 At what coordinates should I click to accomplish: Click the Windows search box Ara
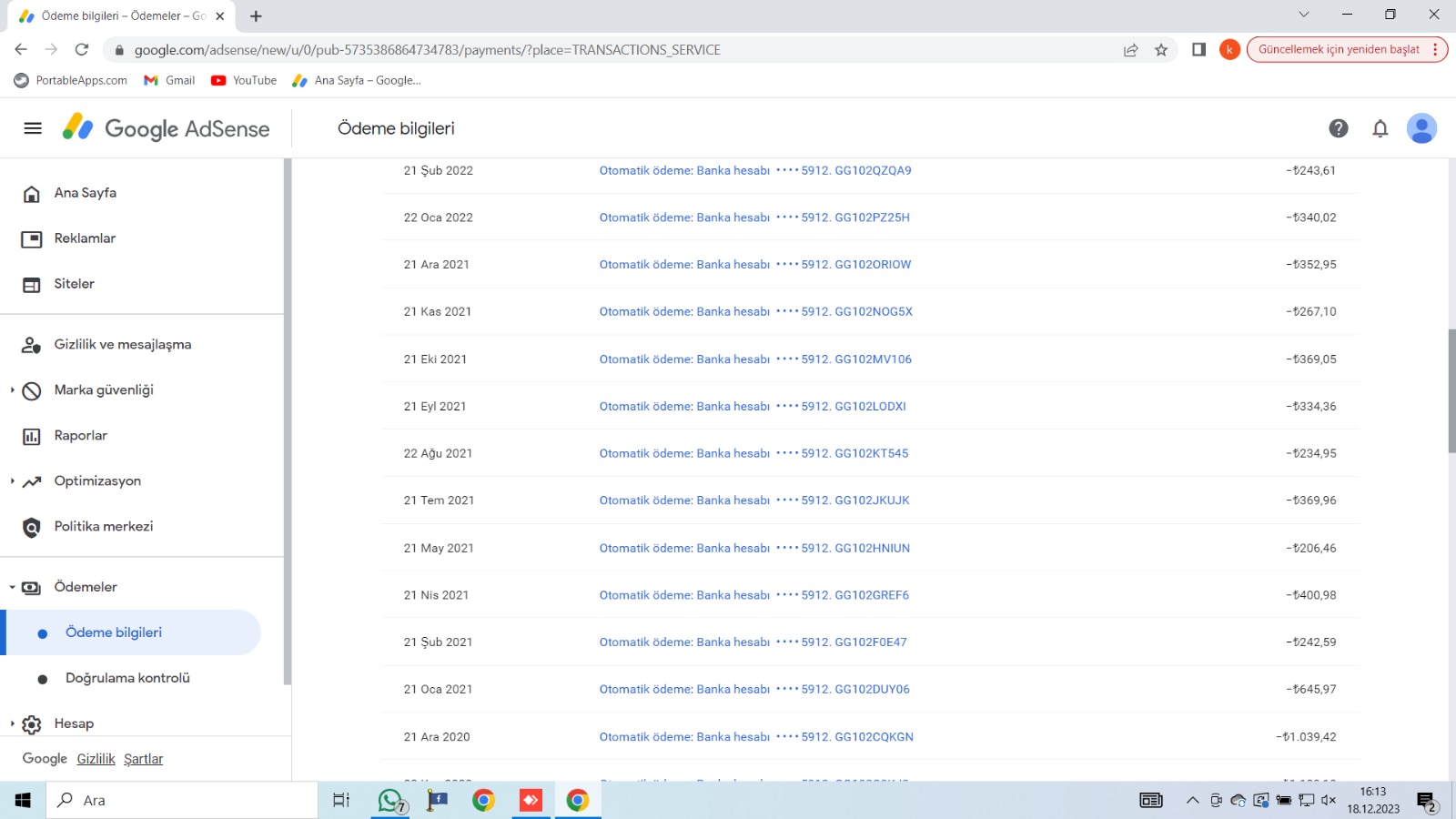(x=182, y=801)
